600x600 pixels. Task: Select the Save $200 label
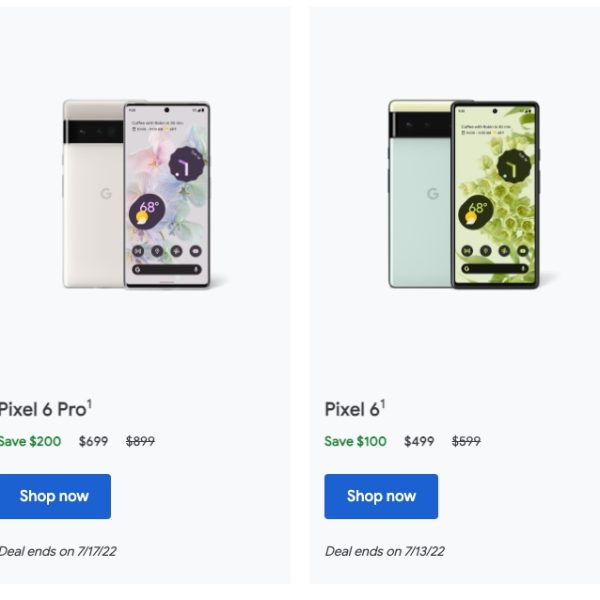(30, 441)
